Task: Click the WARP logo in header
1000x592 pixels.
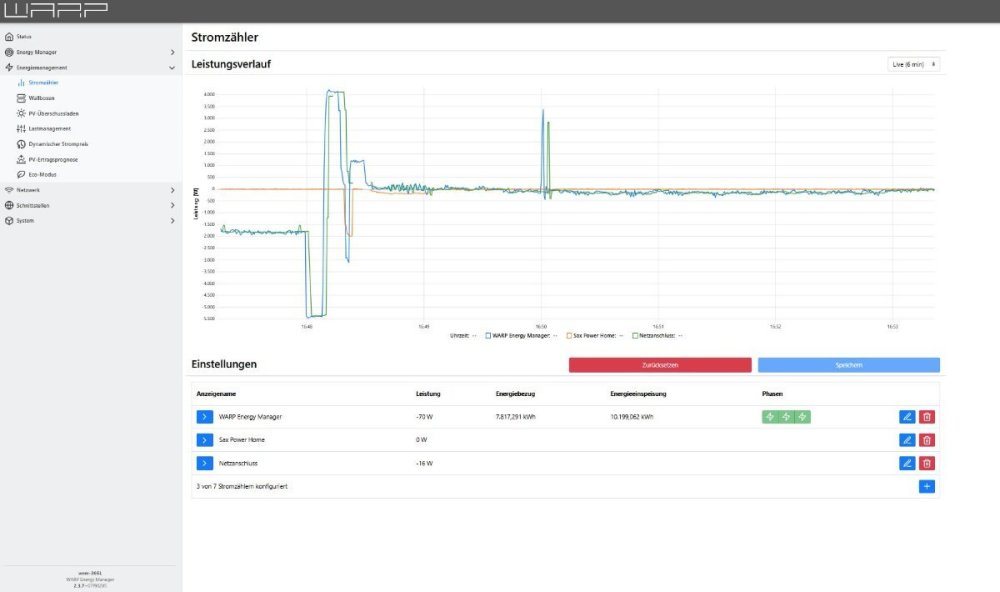Action: coord(55,11)
